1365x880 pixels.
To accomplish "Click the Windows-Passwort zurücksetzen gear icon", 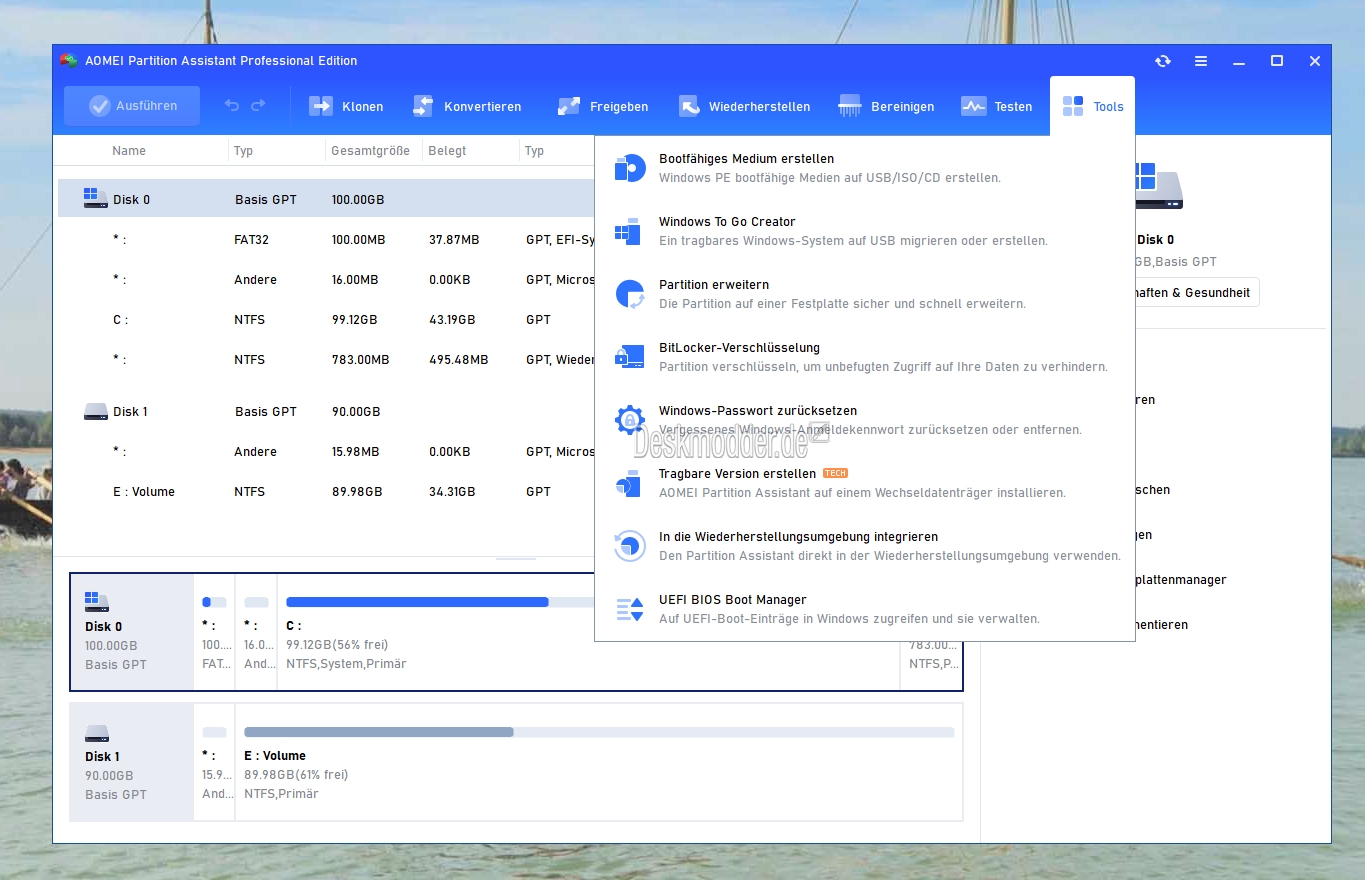I will pos(629,420).
